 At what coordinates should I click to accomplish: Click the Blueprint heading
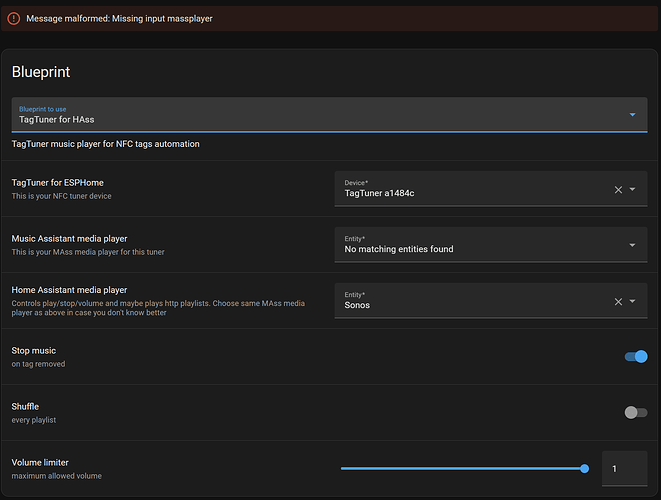point(41,72)
